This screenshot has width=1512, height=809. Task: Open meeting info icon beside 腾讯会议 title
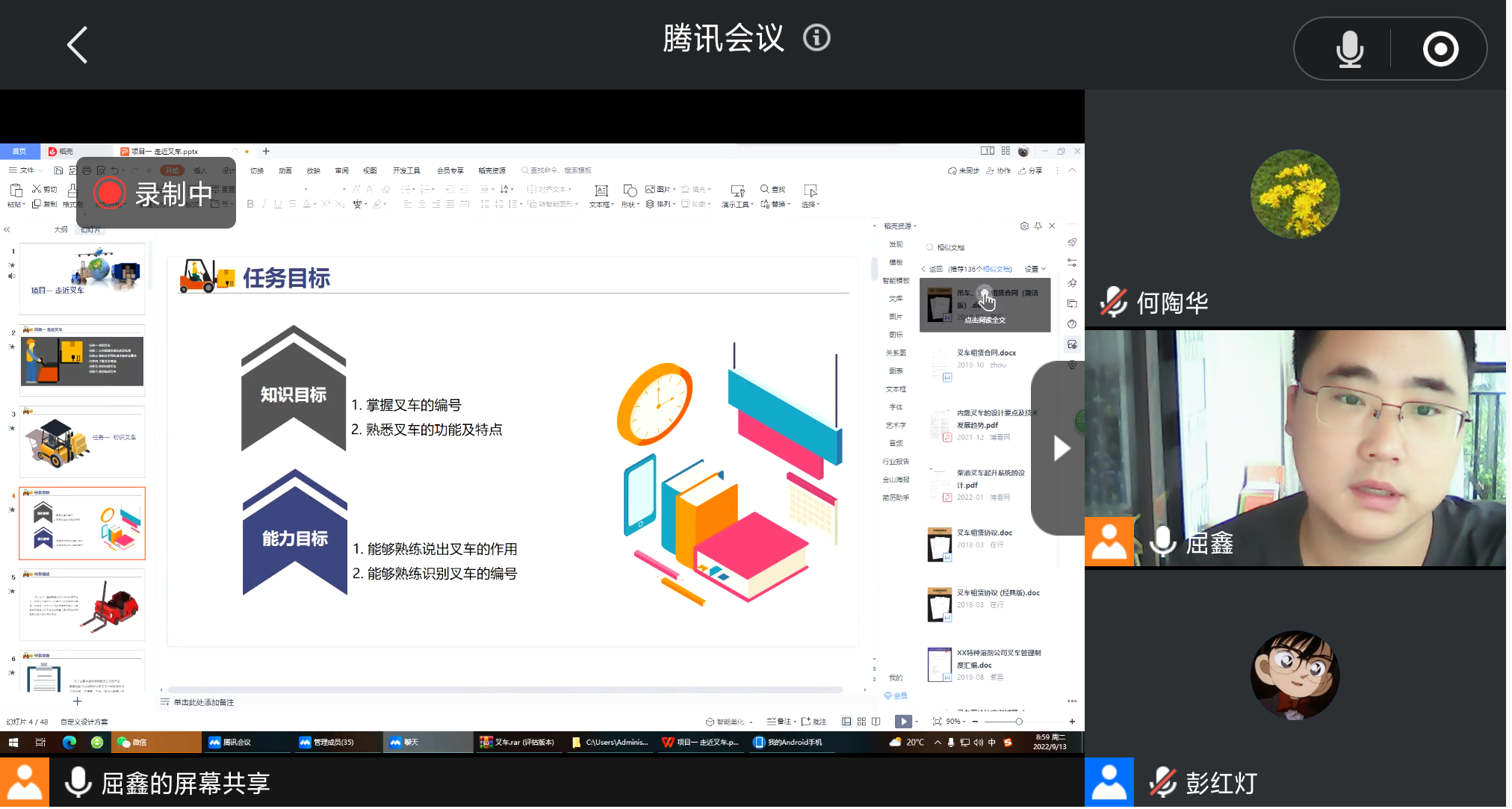817,37
